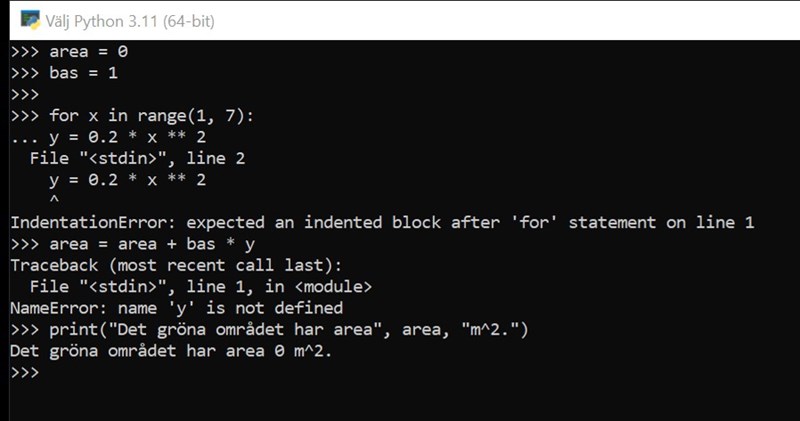Click the Python icon in title bar
This screenshot has width=800, height=421.
(x=28, y=20)
